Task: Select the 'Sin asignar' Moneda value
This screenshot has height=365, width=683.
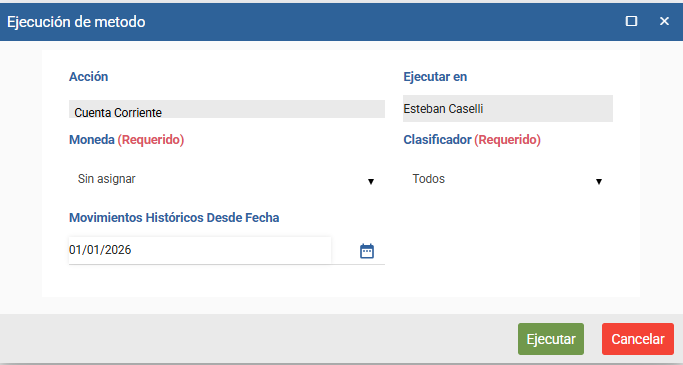Action: click(x=107, y=179)
